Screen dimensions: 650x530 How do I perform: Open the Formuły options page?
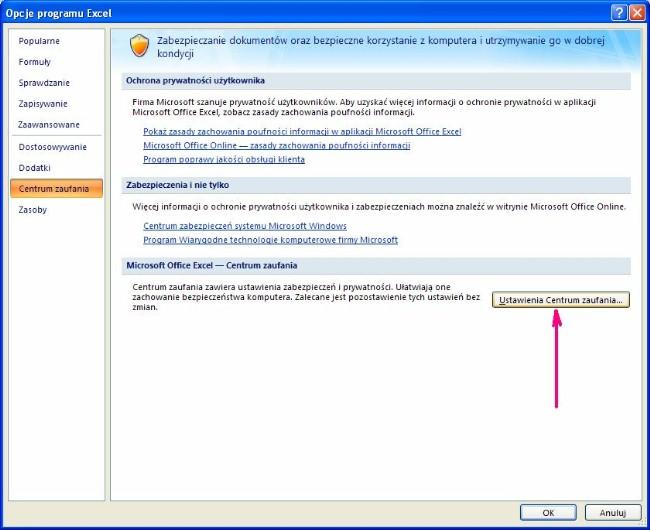(x=34, y=62)
